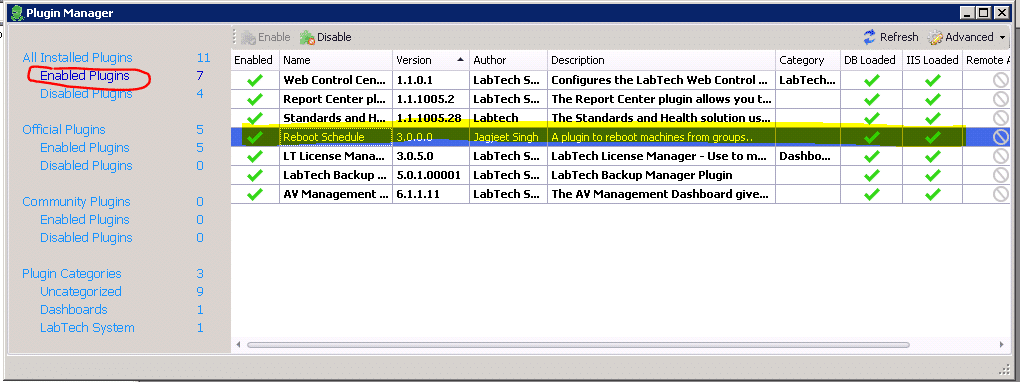
Task: Click the Enabled checkmark for AV Management
Action: [255, 194]
